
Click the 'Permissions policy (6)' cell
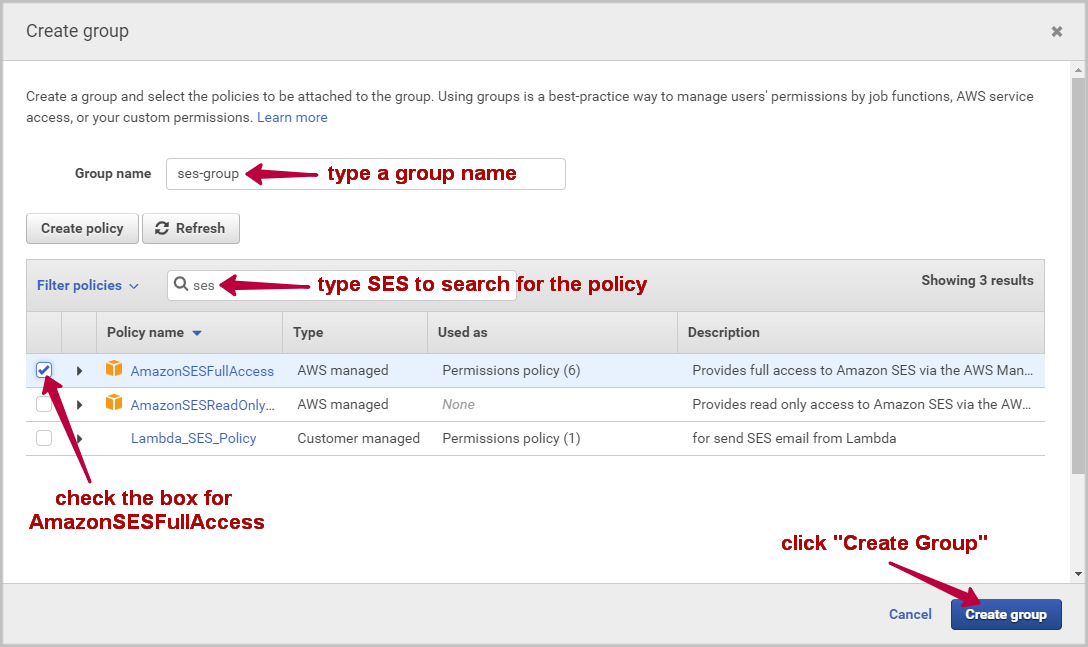click(x=511, y=371)
